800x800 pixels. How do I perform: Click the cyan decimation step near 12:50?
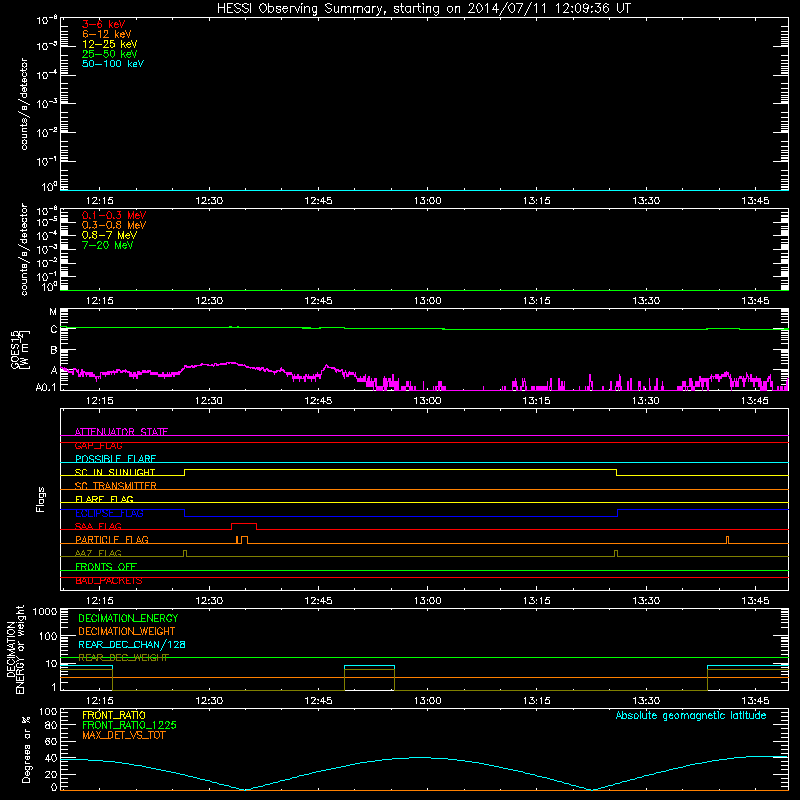[x=369, y=666]
